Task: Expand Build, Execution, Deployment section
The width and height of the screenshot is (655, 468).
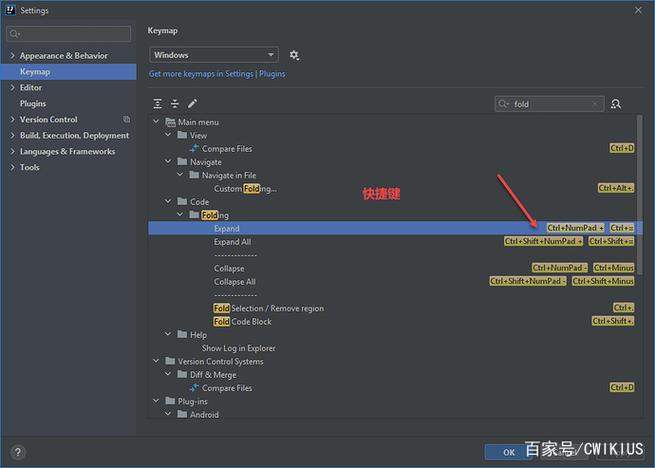Action: click(x=12, y=135)
